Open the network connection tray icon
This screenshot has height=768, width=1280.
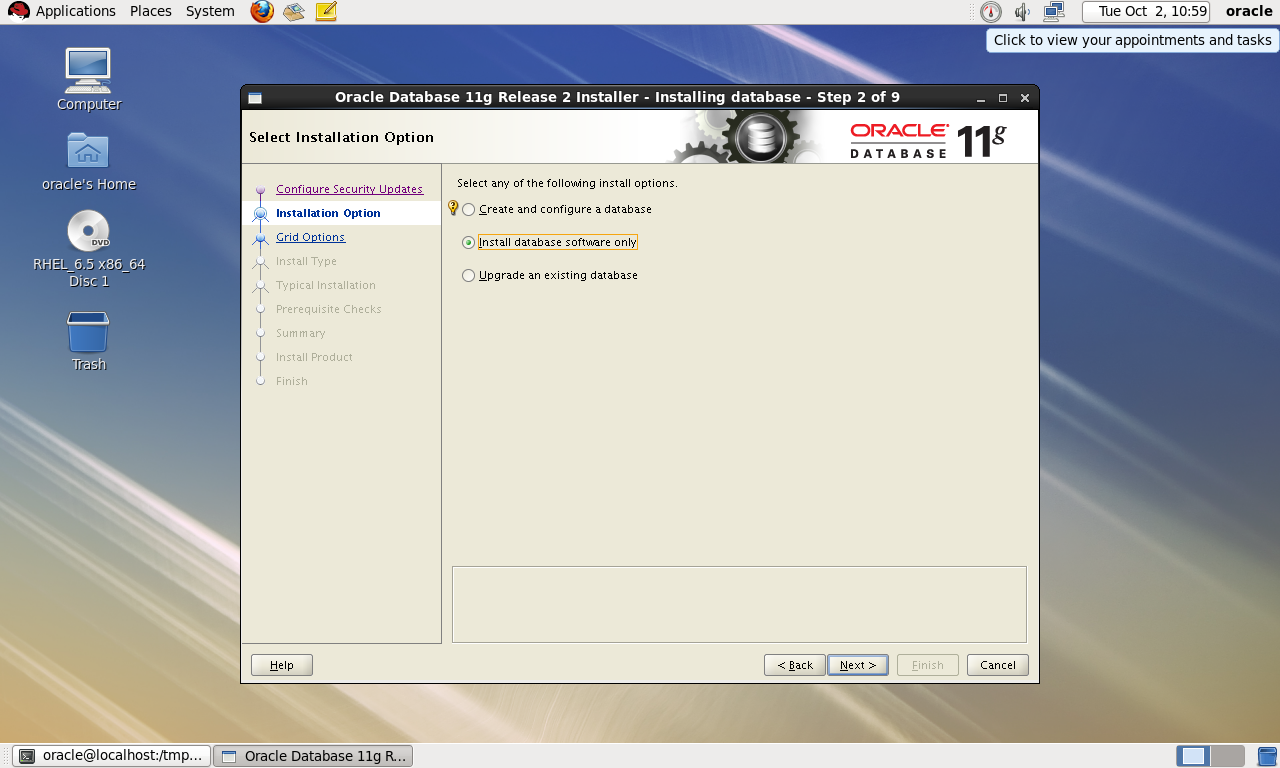point(1053,12)
